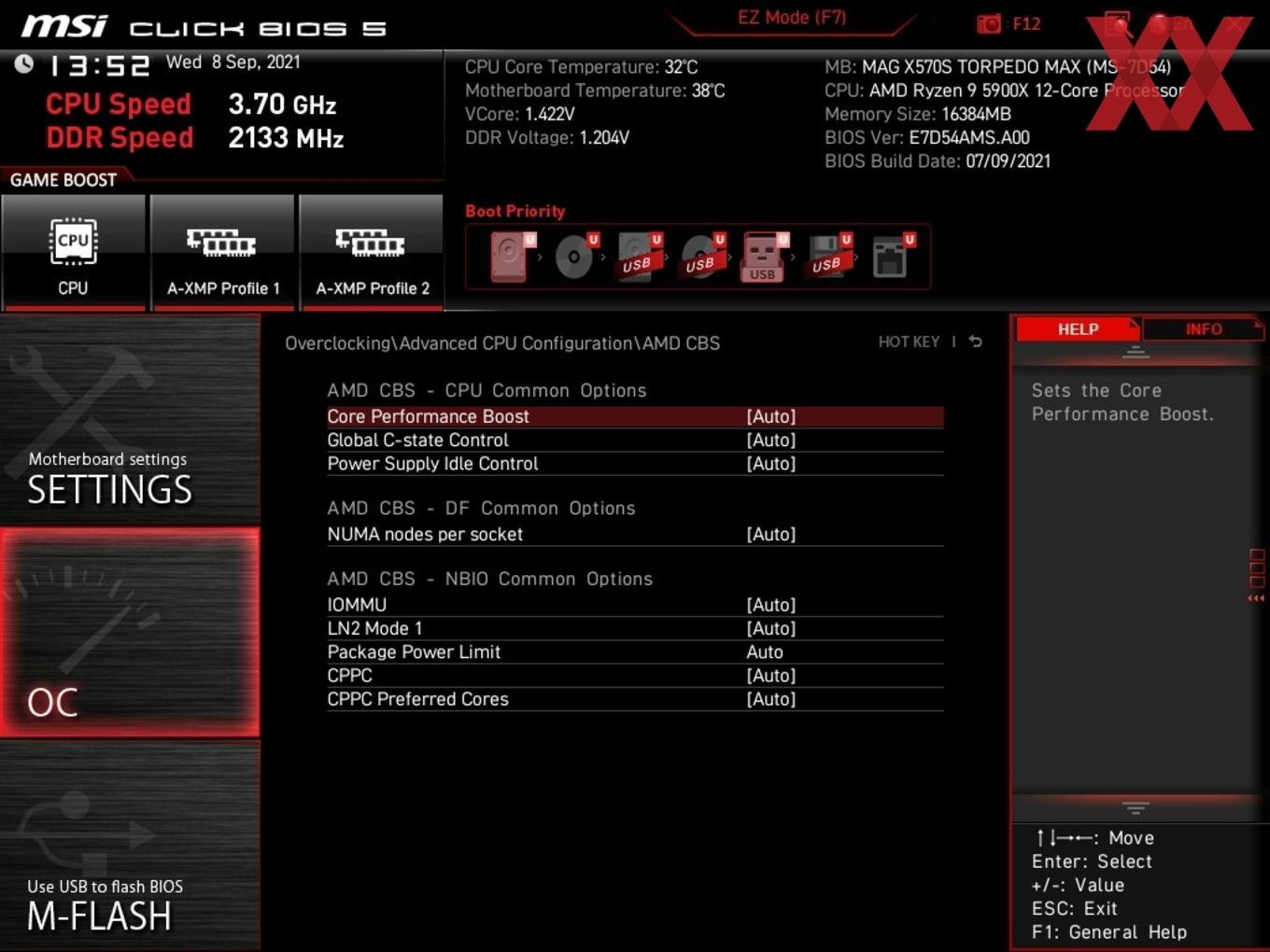Click the Motherboard Temperature: 38°C text
The height and width of the screenshot is (952, 1270).
click(x=595, y=91)
